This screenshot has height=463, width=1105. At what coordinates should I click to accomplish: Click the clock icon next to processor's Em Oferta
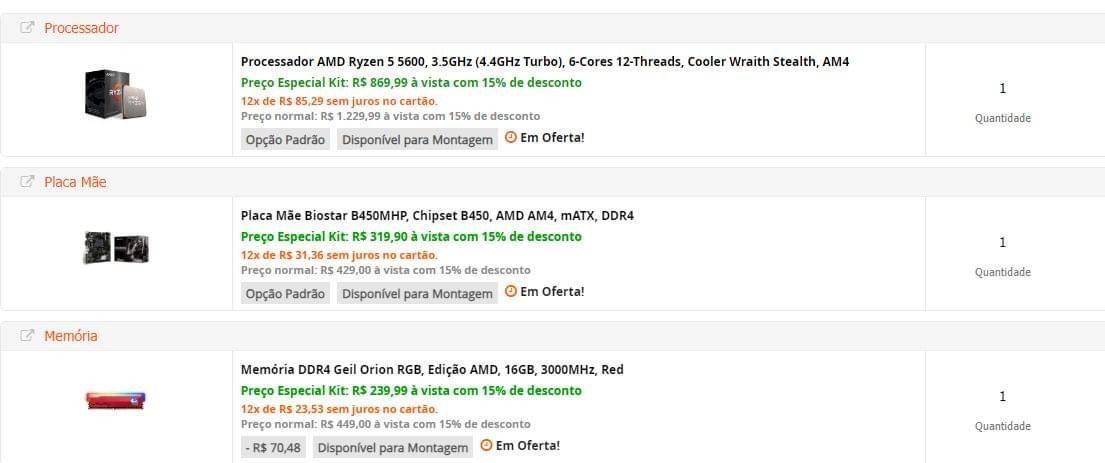(x=511, y=137)
